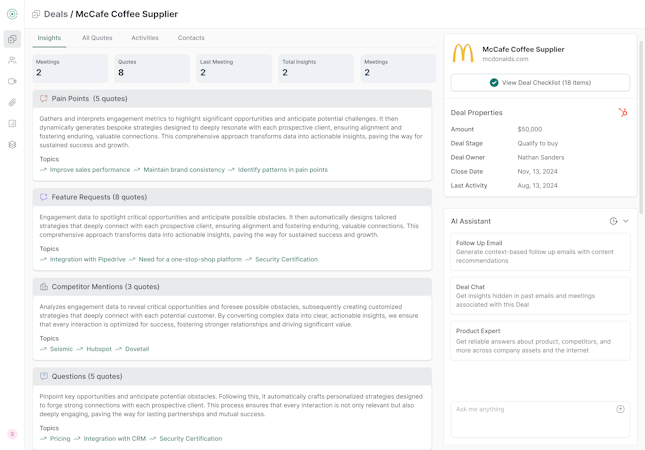Click the app logo at top left
Image resolution: width=645 pixels, height=450 pixels.
12,14
